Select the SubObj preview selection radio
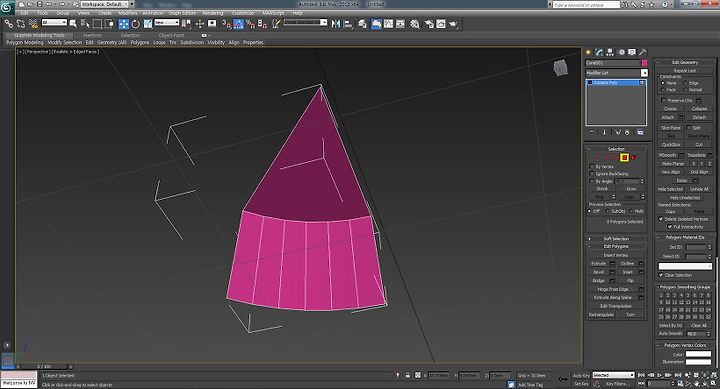 click(x=608, y=211)
